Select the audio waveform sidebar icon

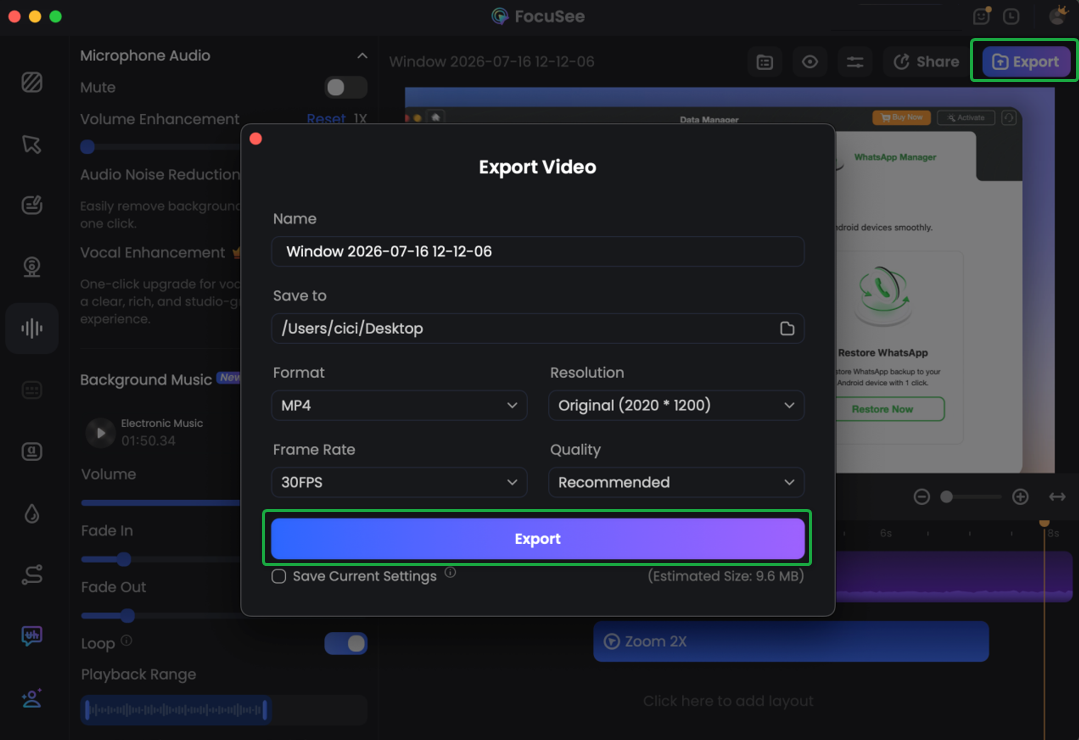pyautogui.click(x=32, y=328)
